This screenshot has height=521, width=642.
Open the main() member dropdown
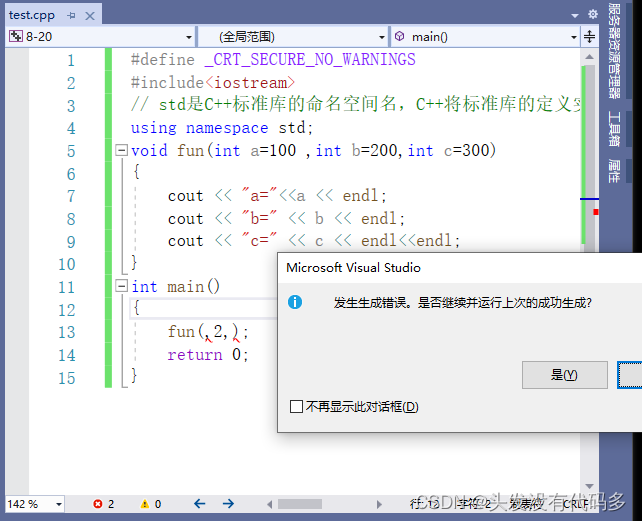(x=574, y=37)
